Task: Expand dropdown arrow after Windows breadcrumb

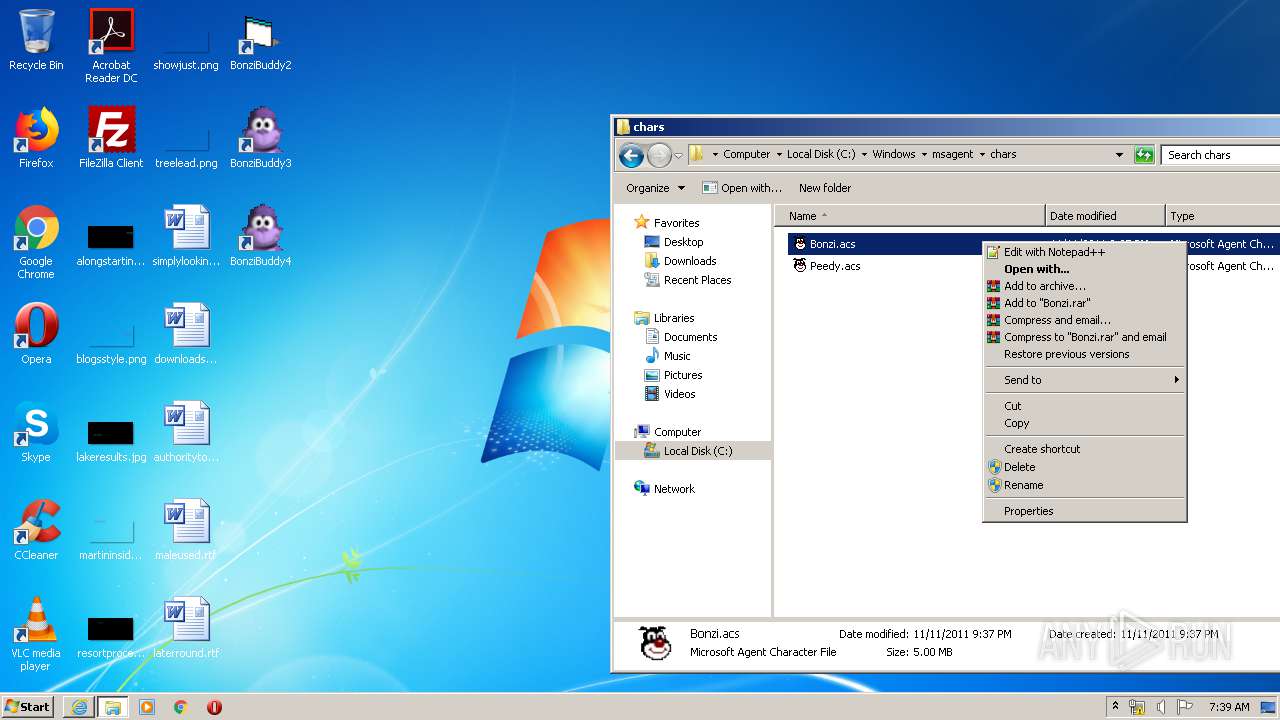Action: 923,155
